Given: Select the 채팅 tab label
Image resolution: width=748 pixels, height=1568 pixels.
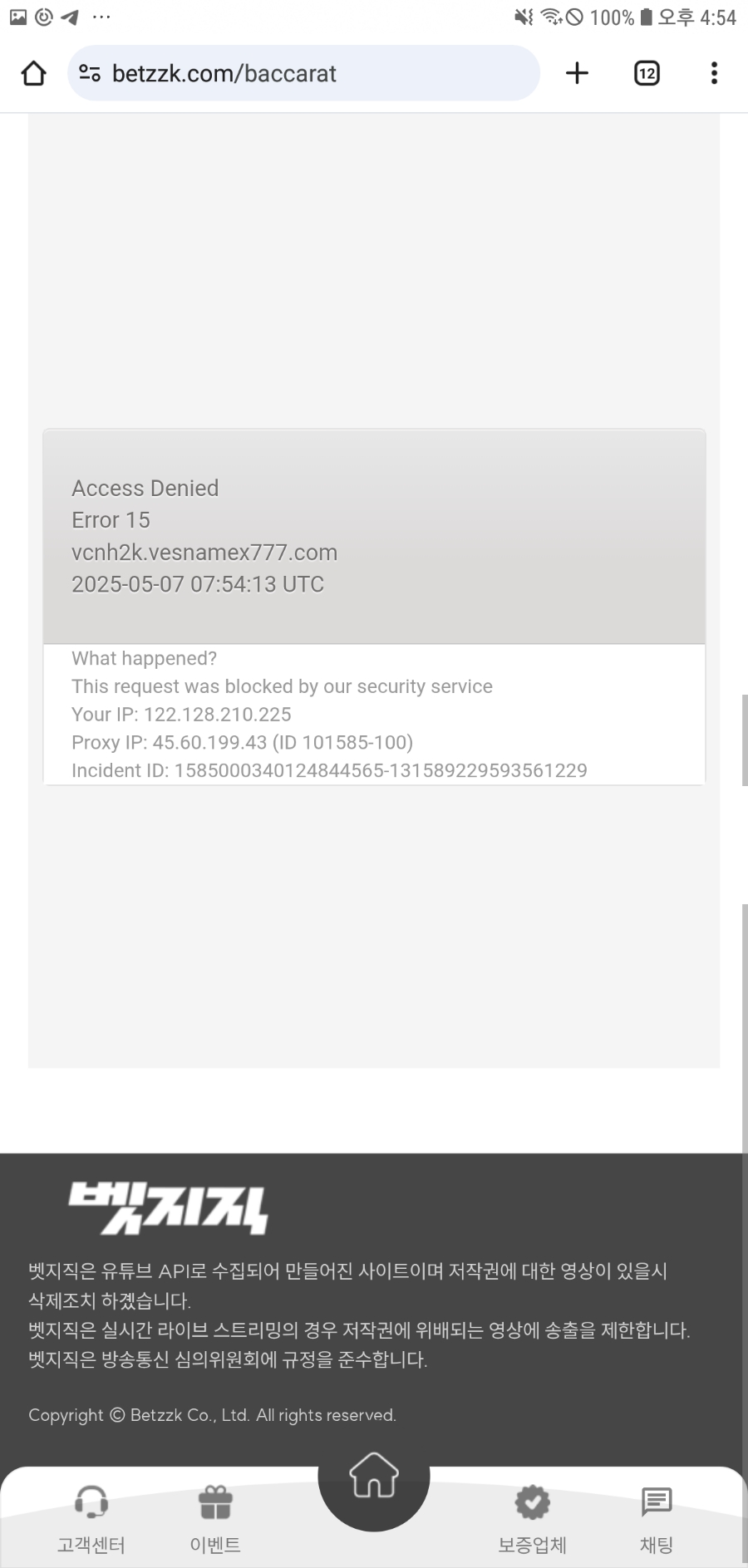Looking at the screenshot, I should [x=657, y=1545].
